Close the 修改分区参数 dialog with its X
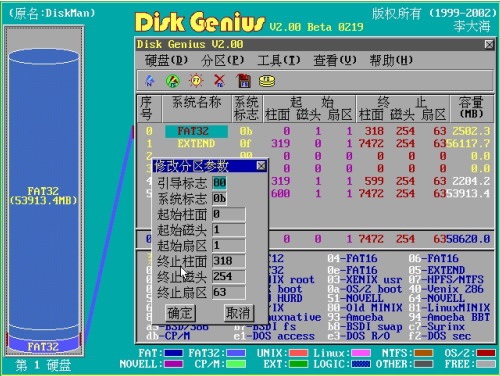This screenshot has width=500, height=376. pyautogui.click(x=261, y=166)
